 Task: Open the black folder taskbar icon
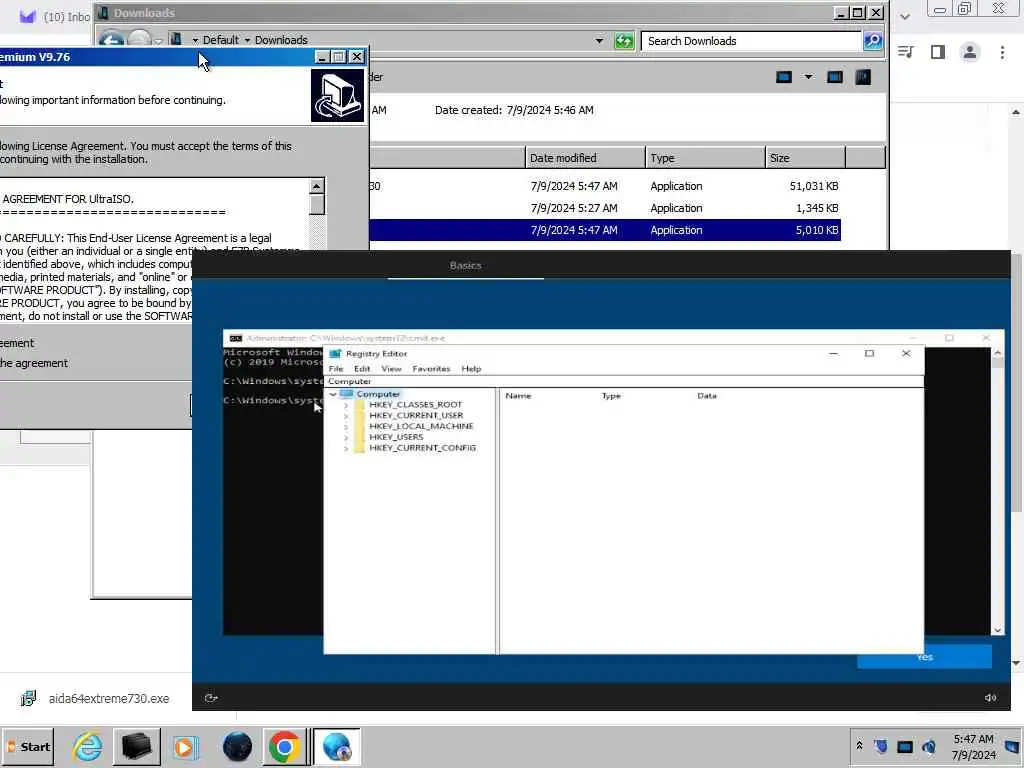(x=137, y=746)
